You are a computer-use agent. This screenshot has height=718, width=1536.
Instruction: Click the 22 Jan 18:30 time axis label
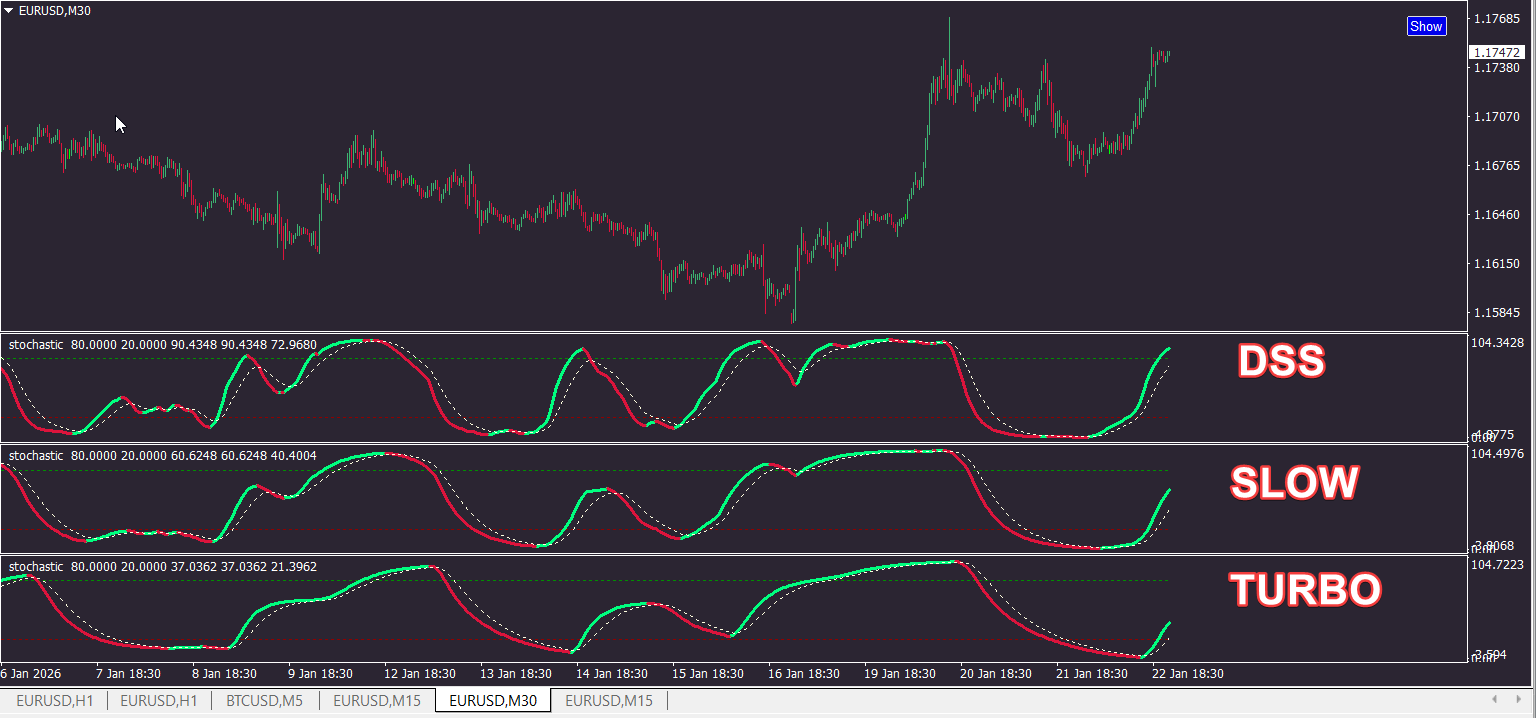click(x=1188, y=674)
